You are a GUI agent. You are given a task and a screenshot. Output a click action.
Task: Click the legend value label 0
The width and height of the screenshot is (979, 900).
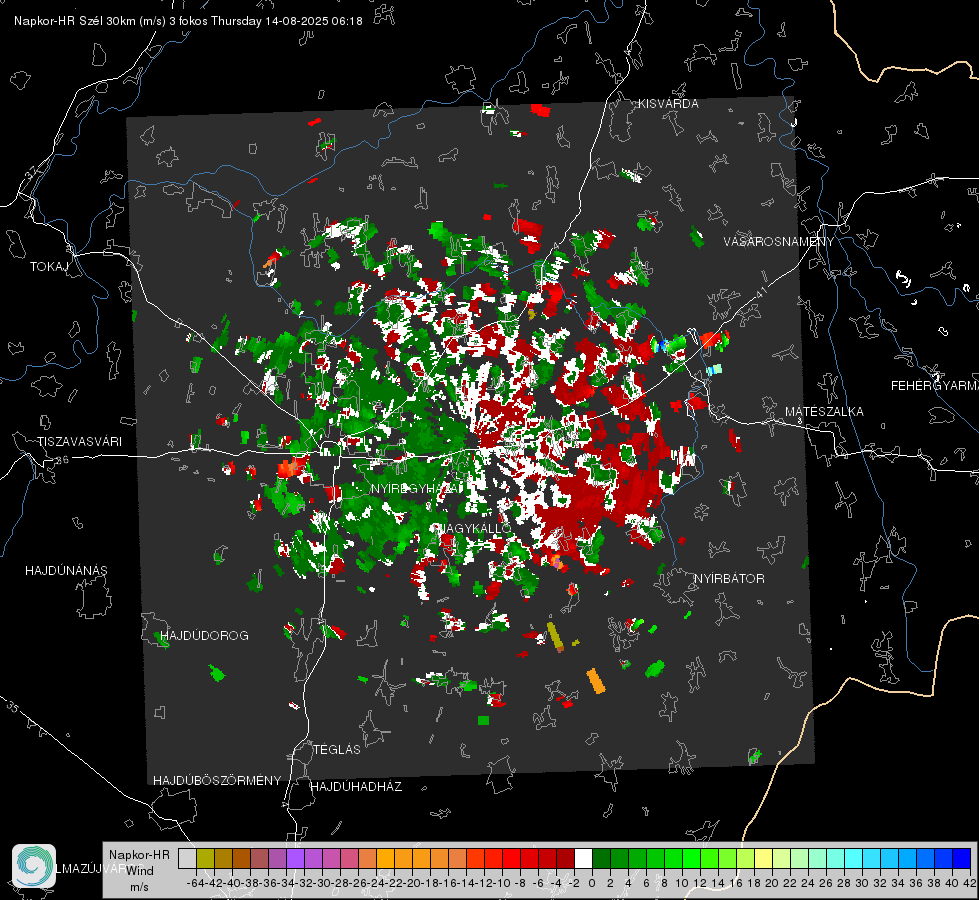[x=592, y=883]
